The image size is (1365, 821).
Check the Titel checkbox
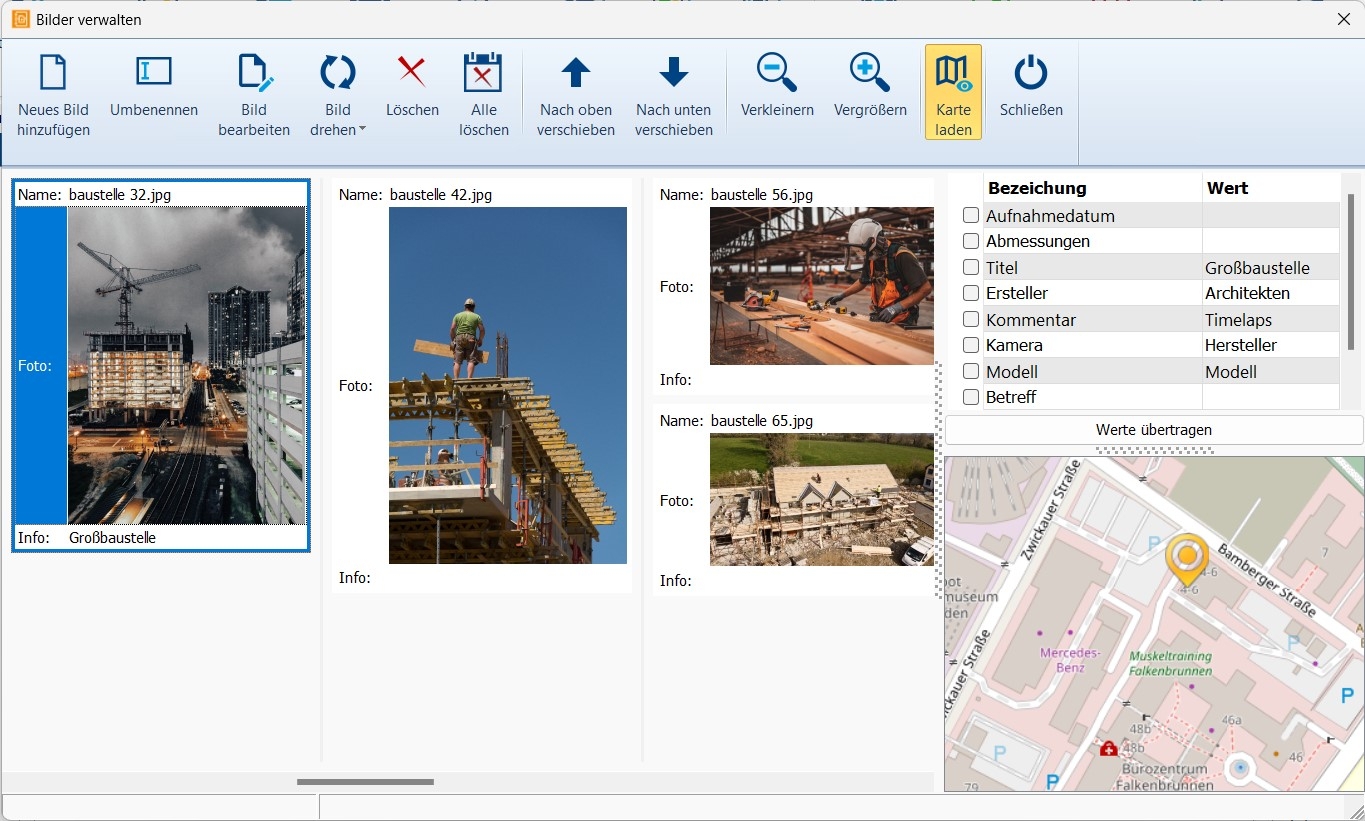pyautogui.click(x=970, y=267)
